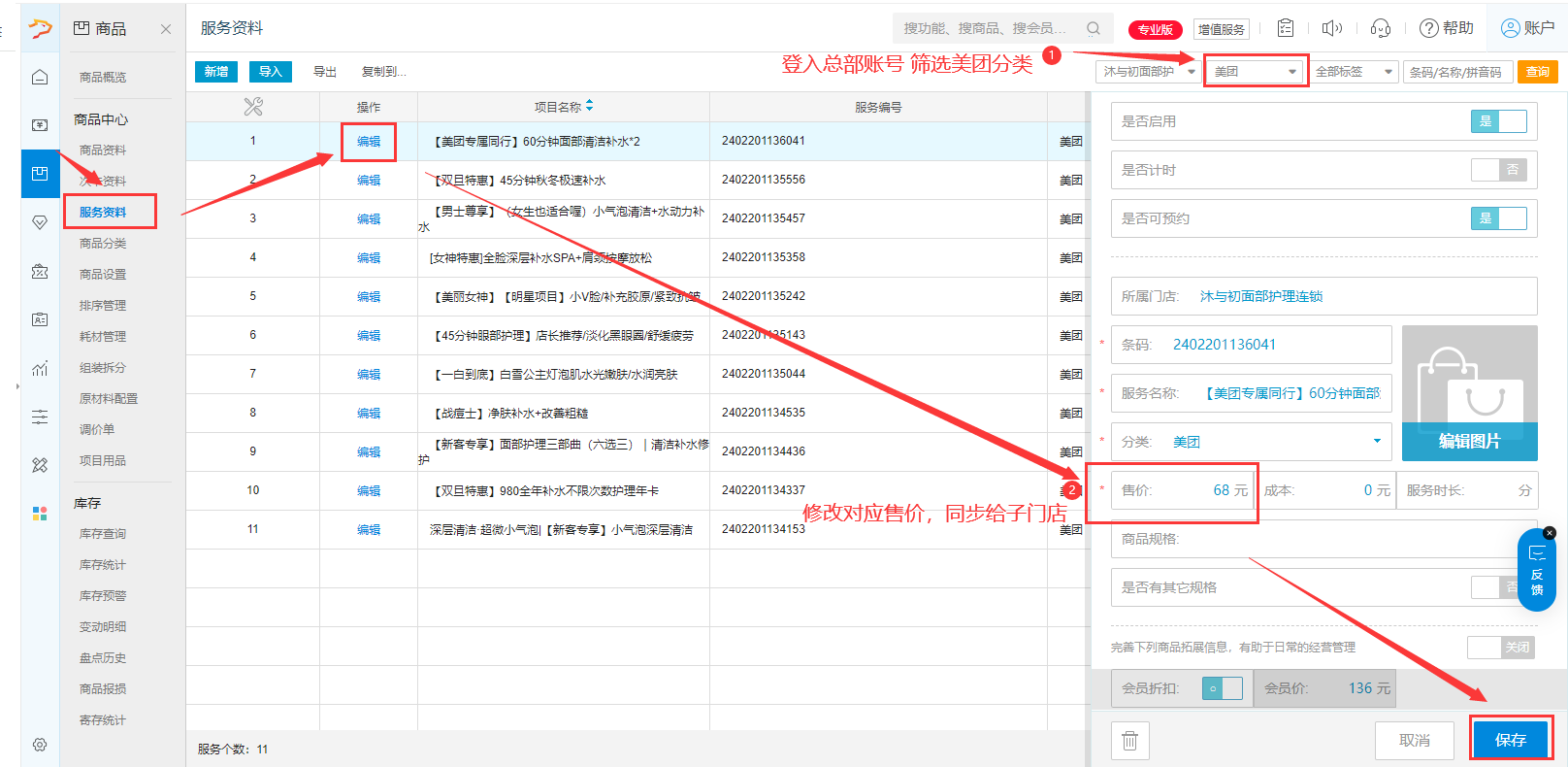Open the crossed tools rail icon

(40, 465)
